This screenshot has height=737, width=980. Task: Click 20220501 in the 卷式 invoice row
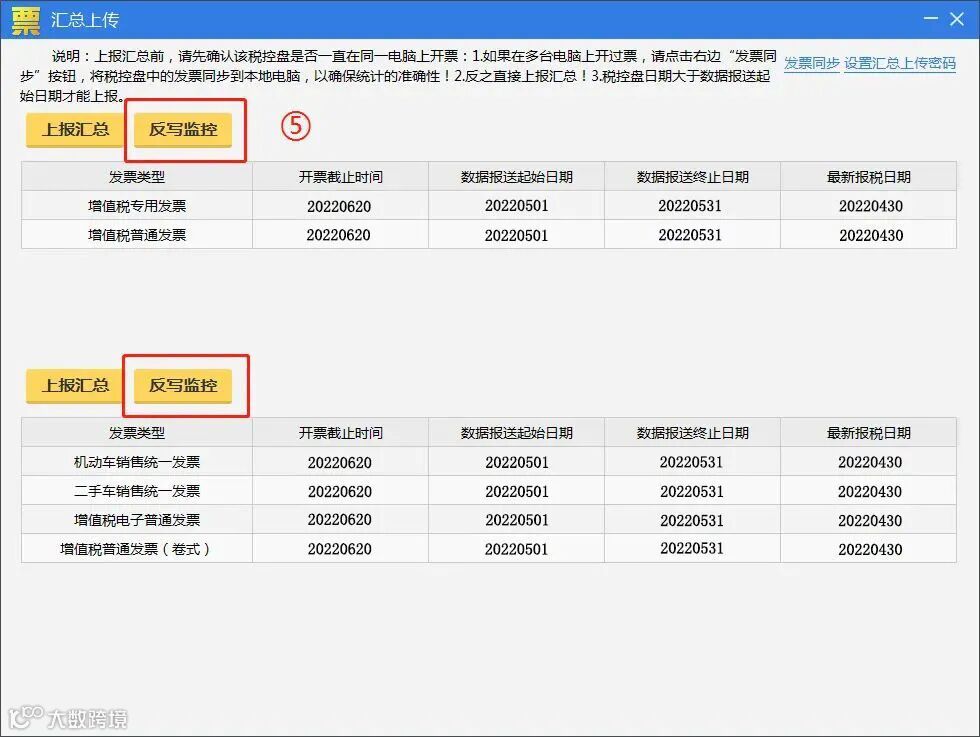pos(516,549)
